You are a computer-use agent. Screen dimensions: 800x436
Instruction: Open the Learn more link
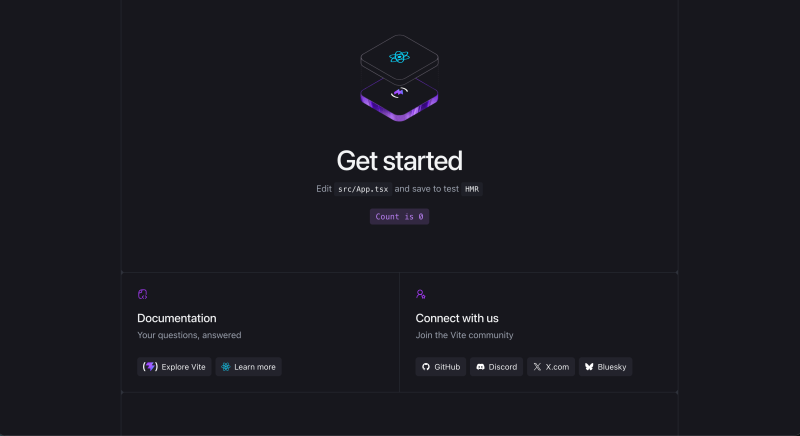coord(248,367)
